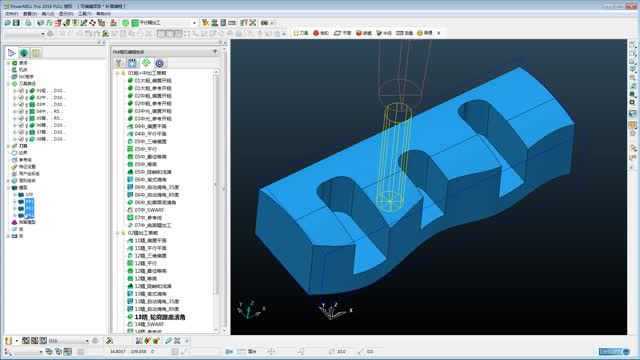Click the Save project floppy icon
Viewport: 640px width, 360px height.
coord(16,23)
